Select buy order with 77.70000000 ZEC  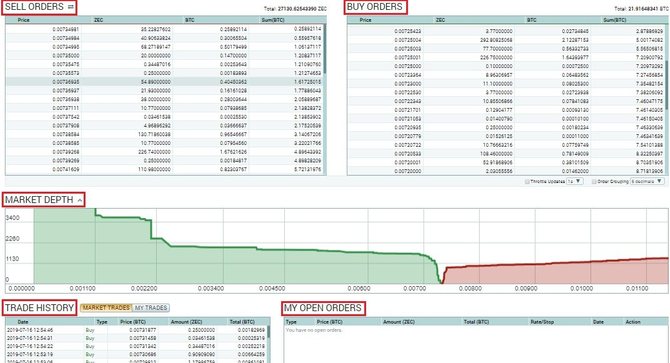coord(506,49)
